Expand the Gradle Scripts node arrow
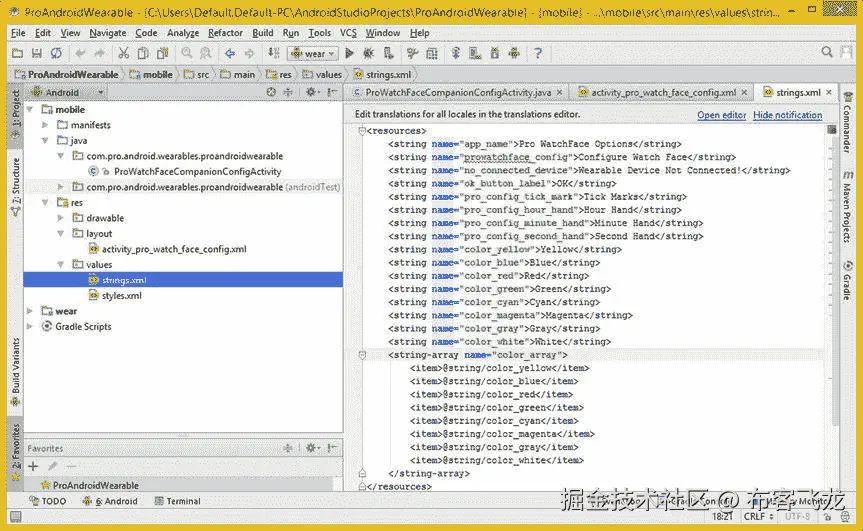Viewport: 863px width, 531px height. [30, 326]
